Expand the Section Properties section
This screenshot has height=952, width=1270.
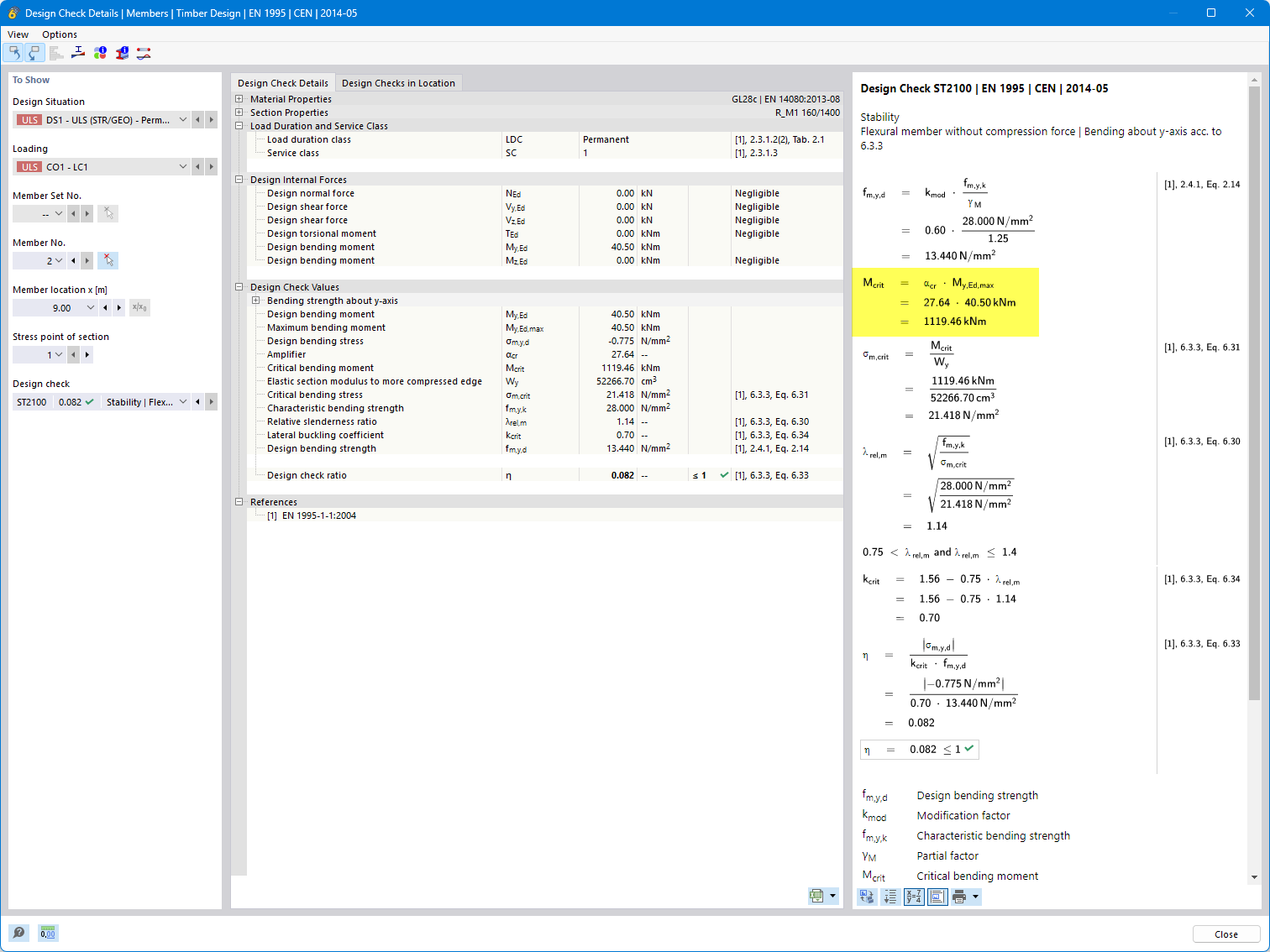coord(239,112)
